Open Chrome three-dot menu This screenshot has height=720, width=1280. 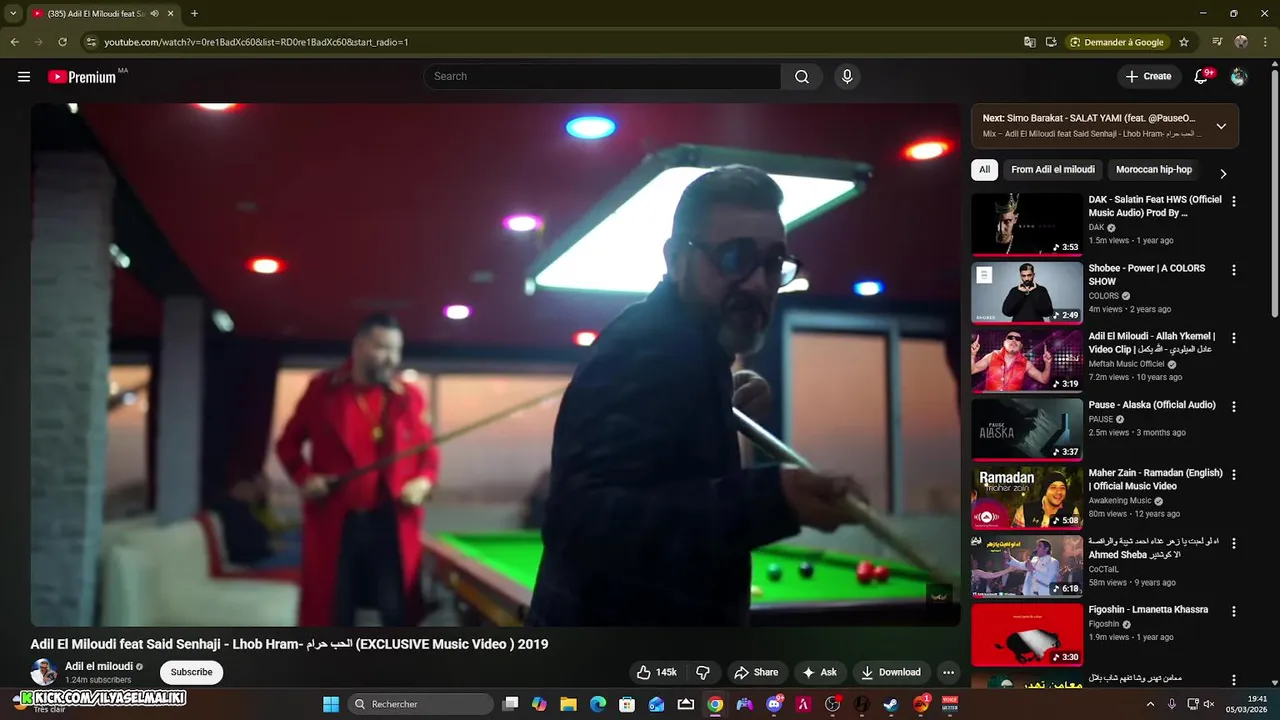point(1266,42)
